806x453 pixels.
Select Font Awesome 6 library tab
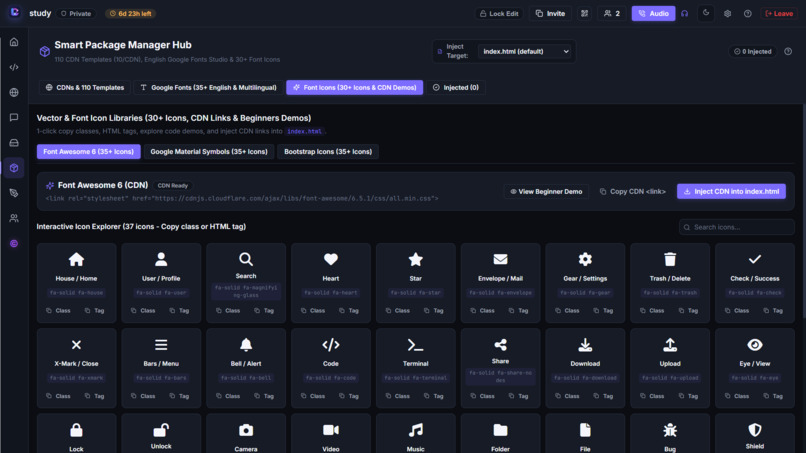point(88,152)
